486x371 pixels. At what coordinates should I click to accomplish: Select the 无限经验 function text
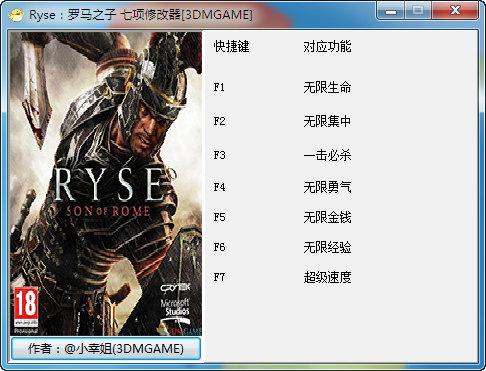pyautogui.click(x=327, y=247)
